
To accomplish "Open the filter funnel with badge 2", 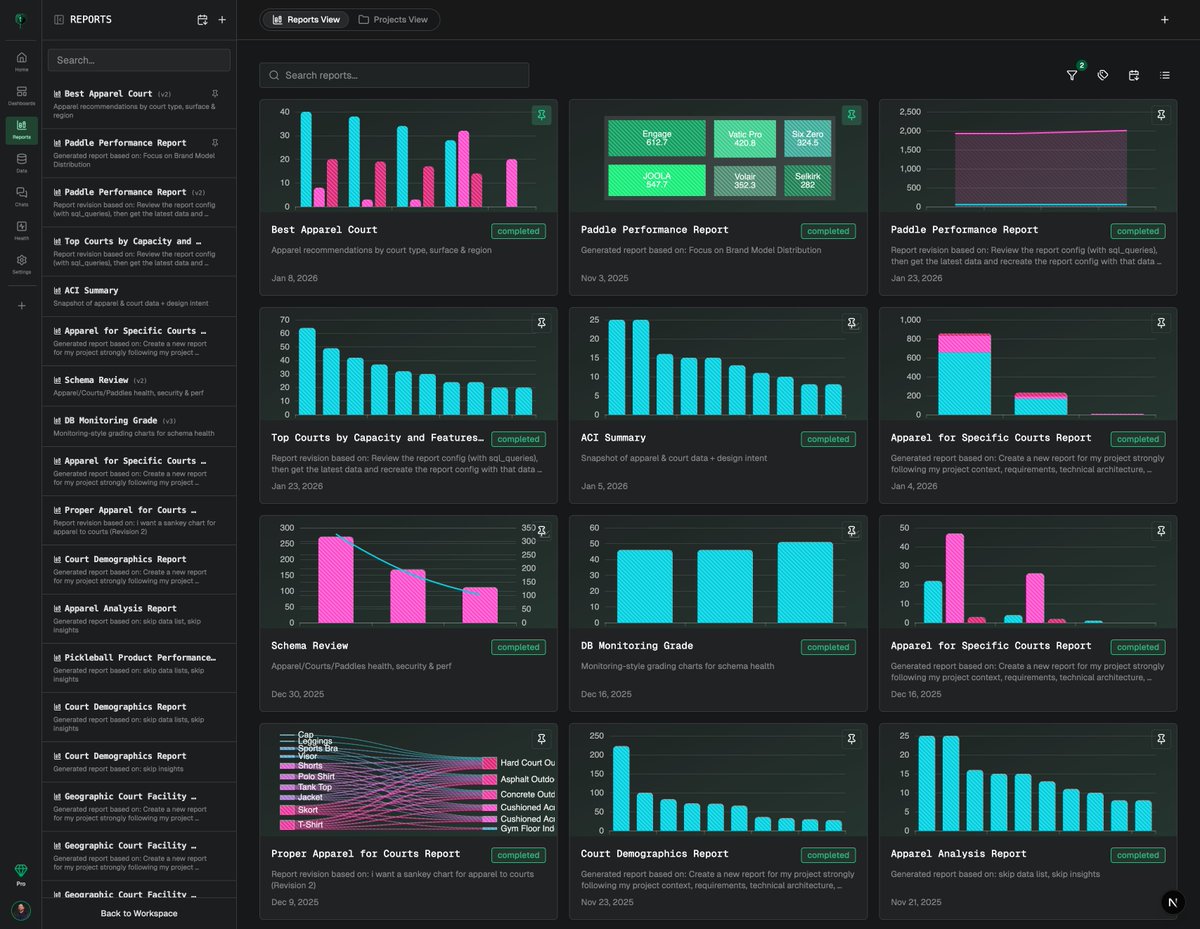I will 1072,75.
